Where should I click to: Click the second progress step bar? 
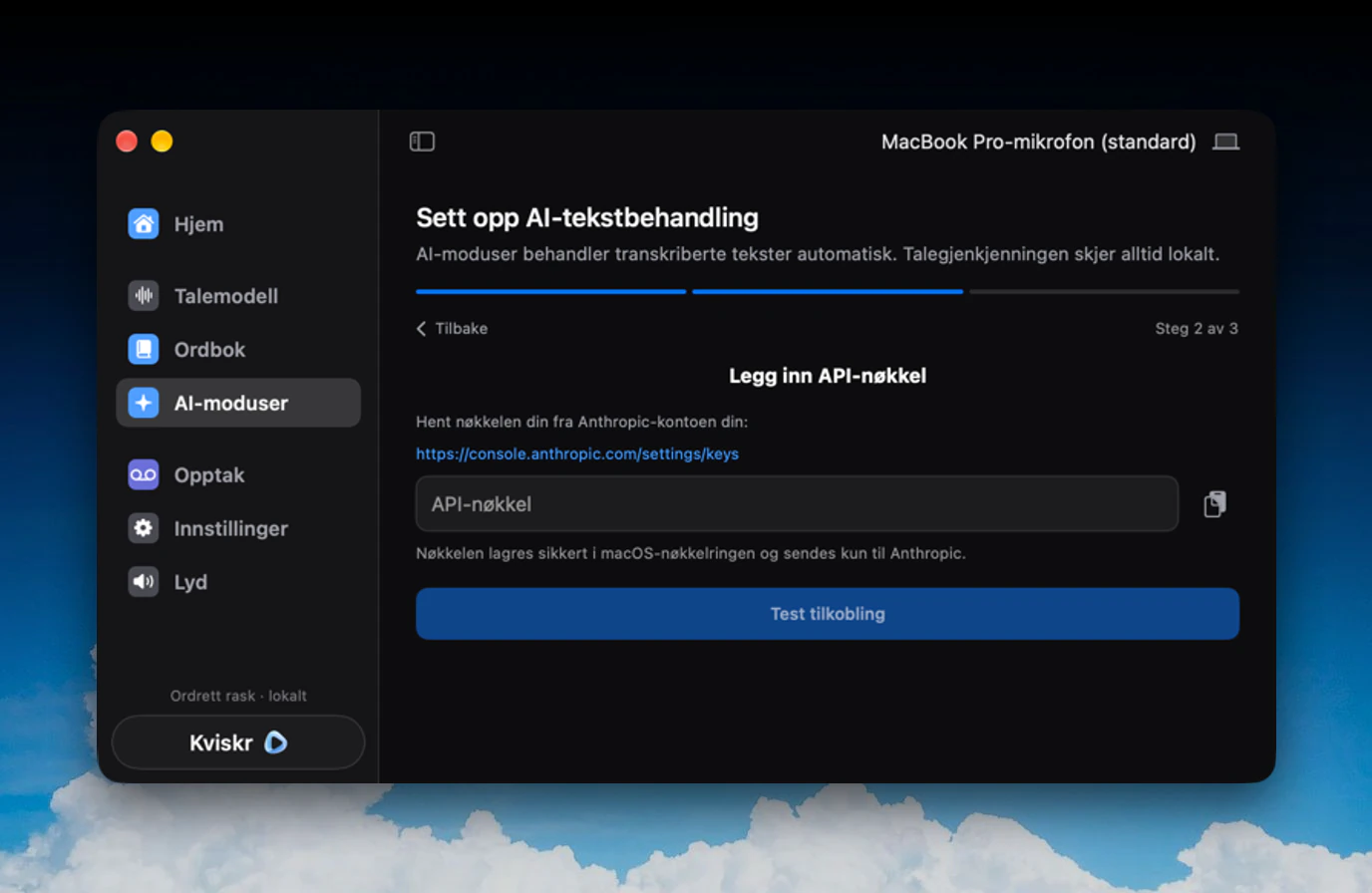(x=828, y=292)
